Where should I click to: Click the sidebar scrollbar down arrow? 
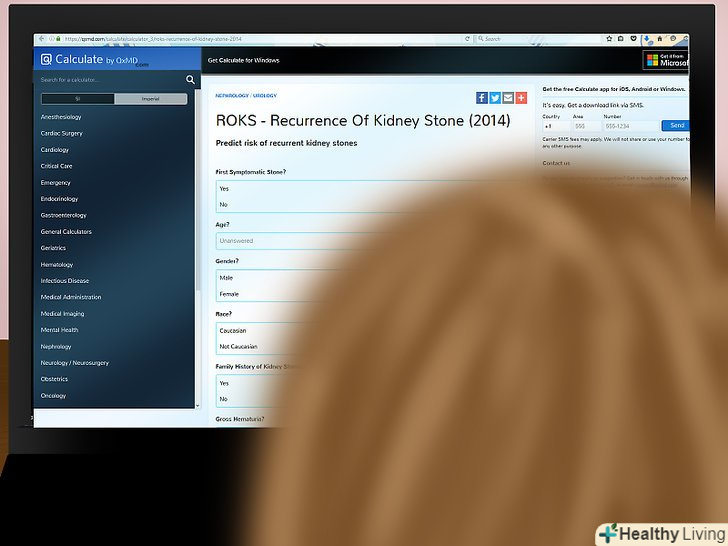click(x=198, y=405)
